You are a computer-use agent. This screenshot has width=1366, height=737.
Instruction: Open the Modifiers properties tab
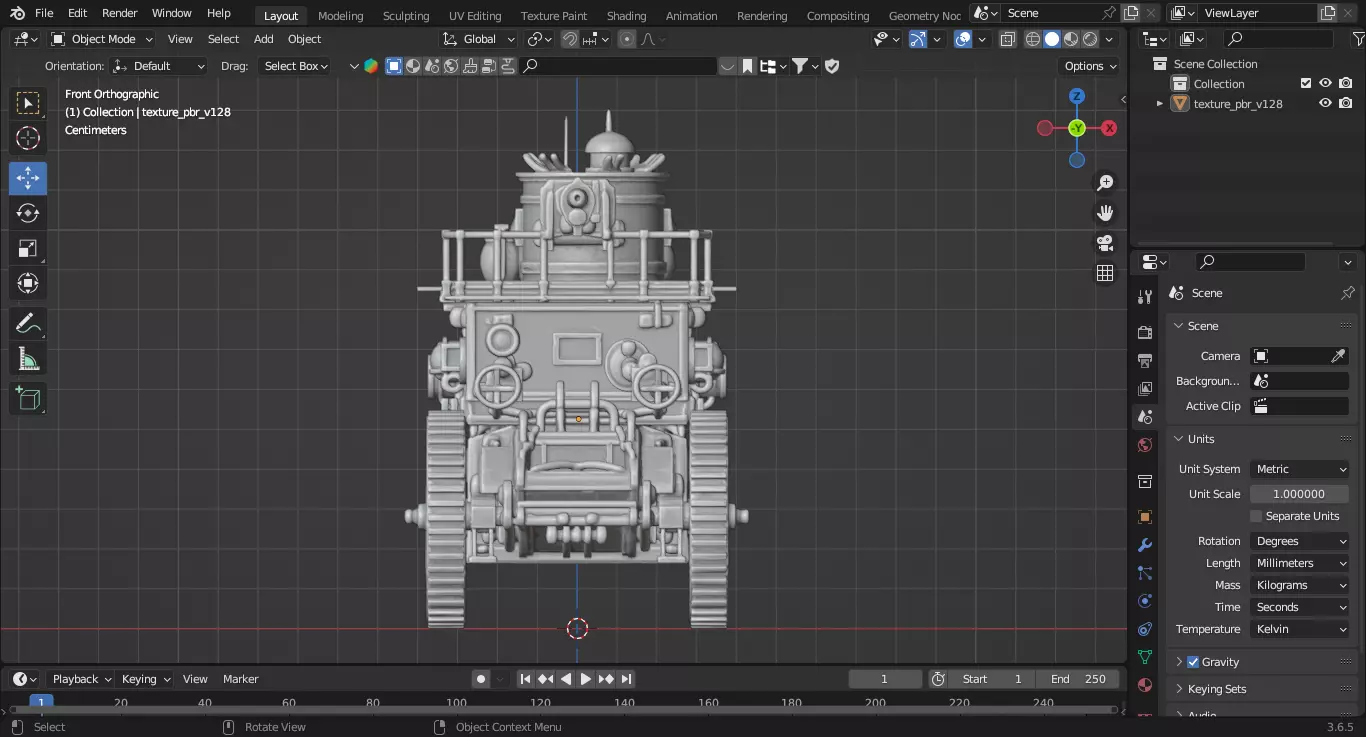point(1145,545)
